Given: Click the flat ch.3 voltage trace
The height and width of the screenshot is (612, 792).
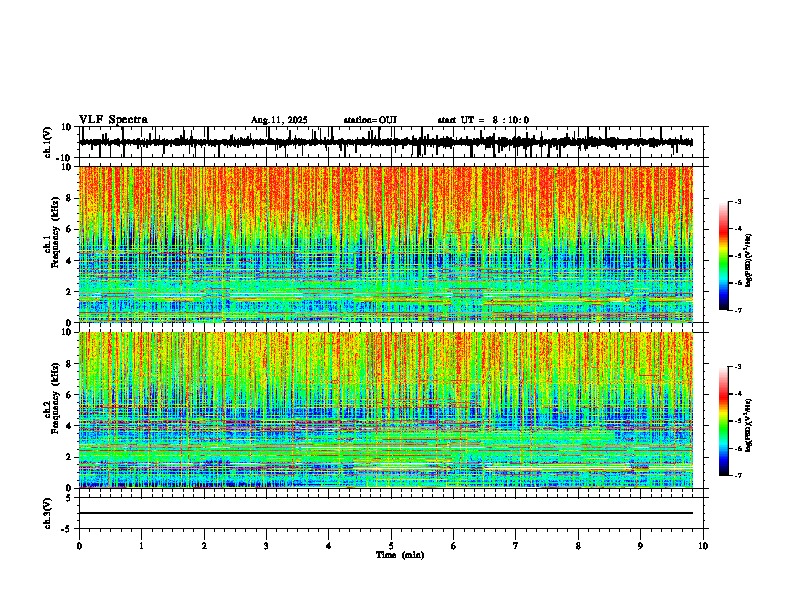Looking at the screenshot, I should click(386, 513).
